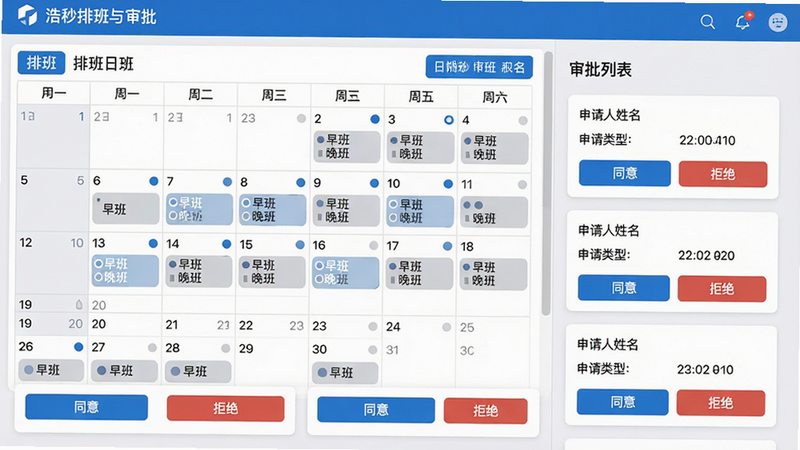Open notifications via the bell icon

(x=743, y=21)
